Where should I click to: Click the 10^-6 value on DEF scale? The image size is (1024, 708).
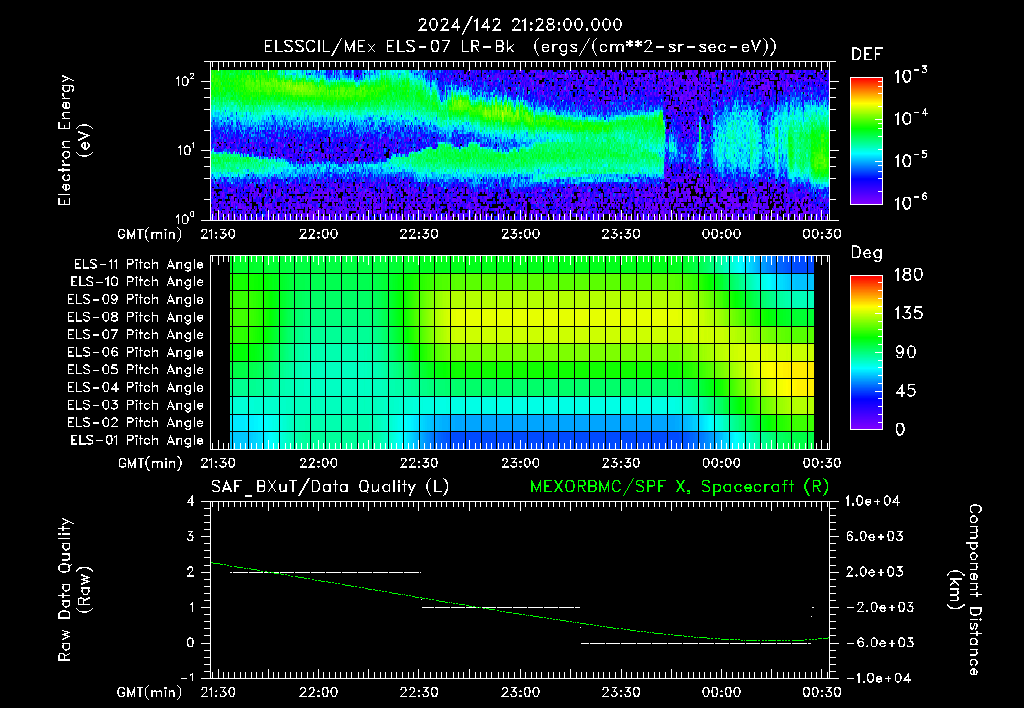(910, 202)
